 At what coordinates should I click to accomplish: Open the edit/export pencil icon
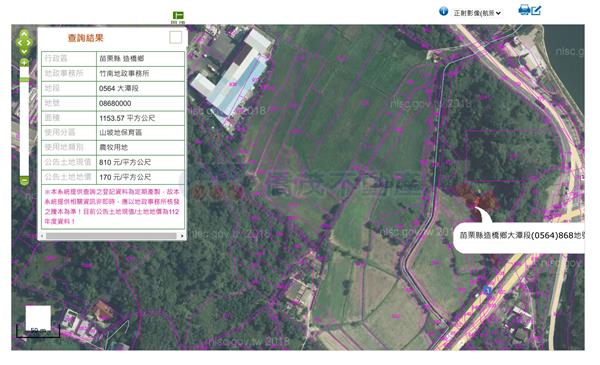click(536, 10)
